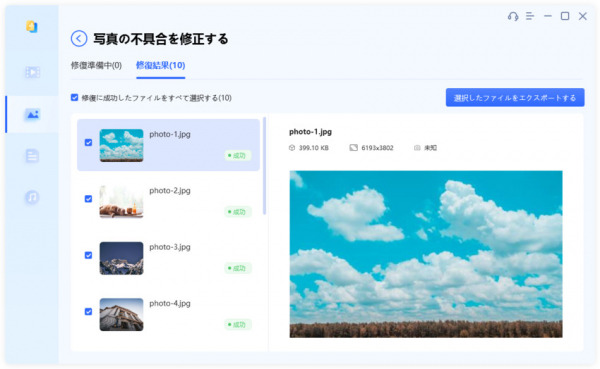Click the file list scrollbar
This screenshot has height=369, width=600.
(x=264, y=166)
